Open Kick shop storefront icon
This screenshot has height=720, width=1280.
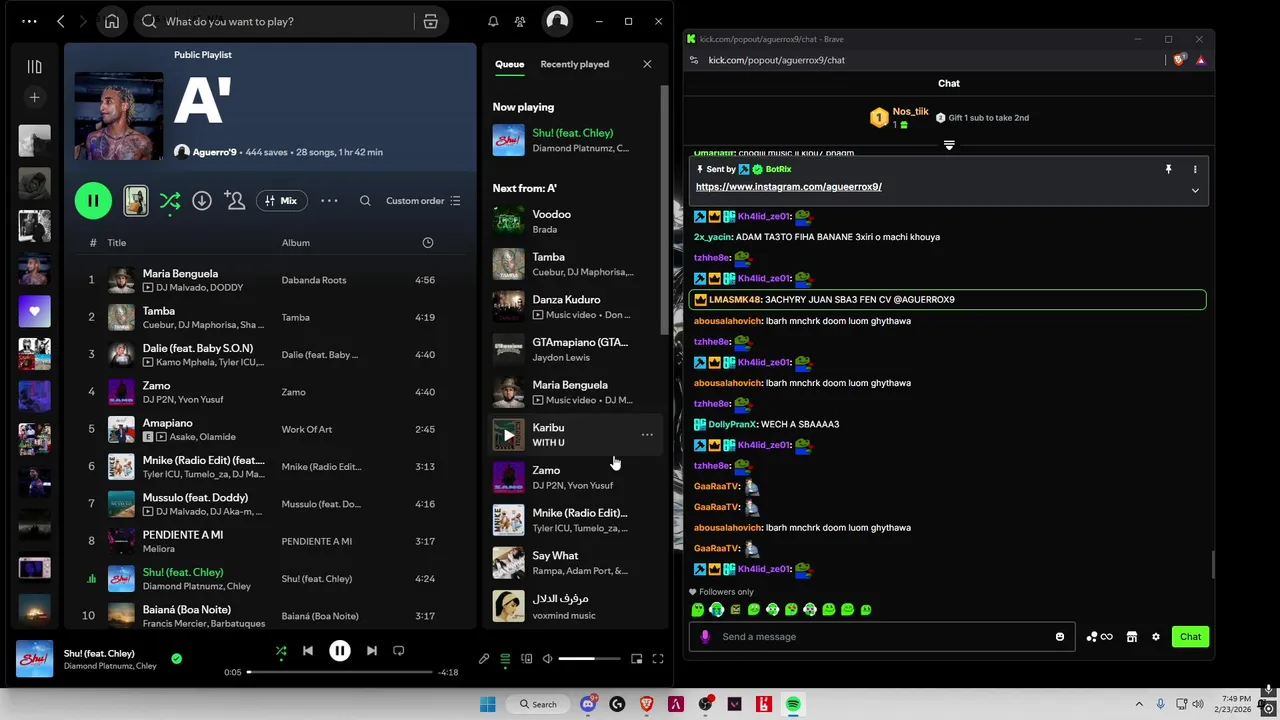(x=1132, y=637)
